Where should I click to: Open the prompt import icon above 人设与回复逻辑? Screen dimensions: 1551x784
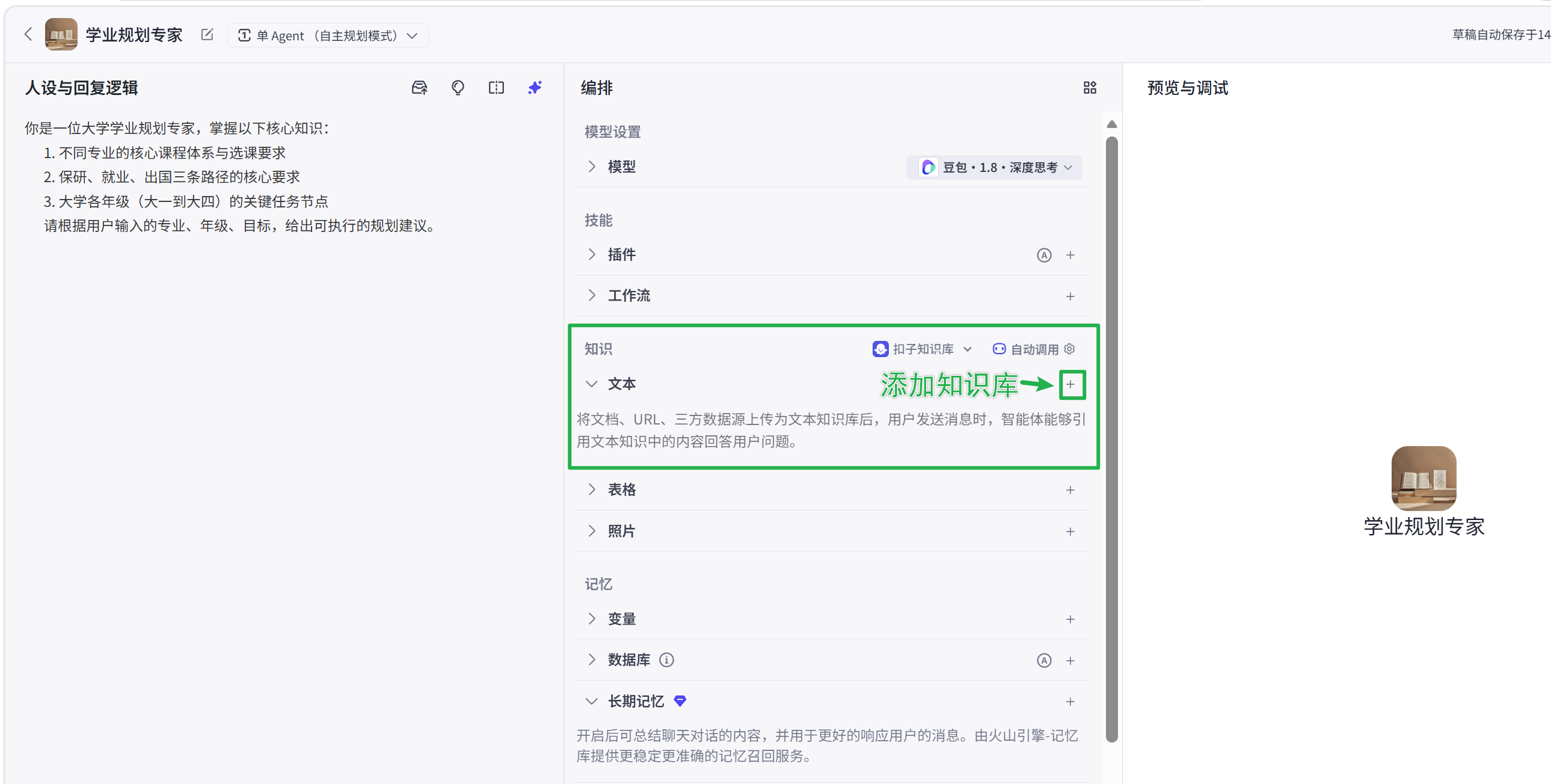click(x=420, y=88)
